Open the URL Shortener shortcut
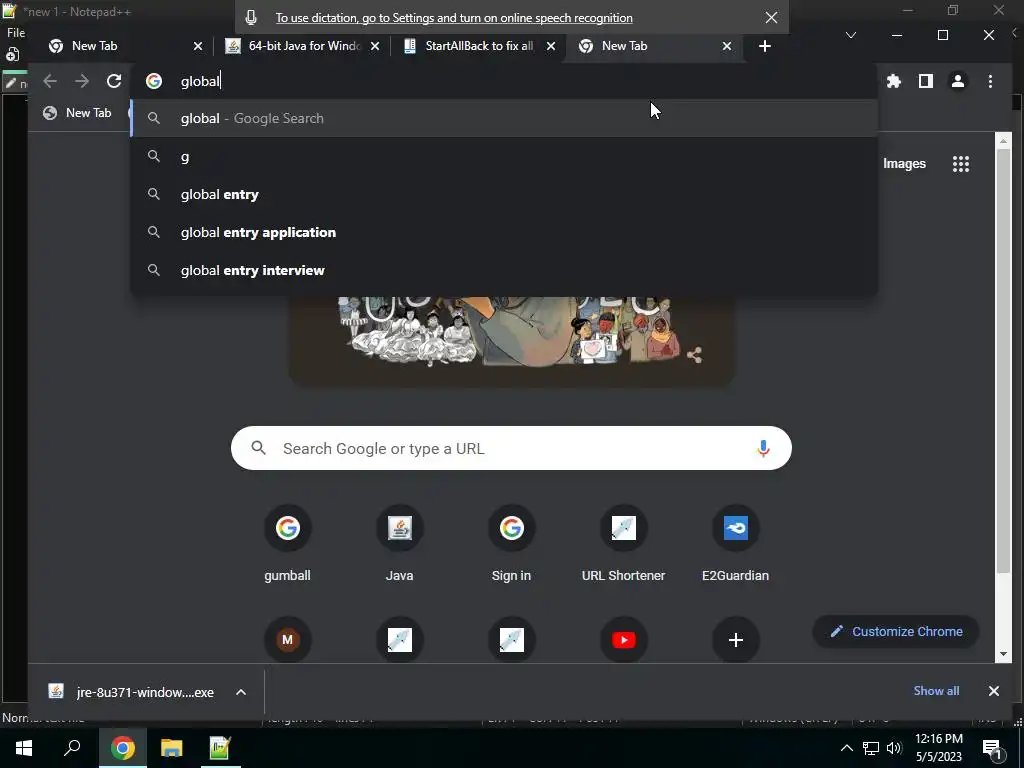This screenshot has width=1024, height=768. click(x=623, y=543)
